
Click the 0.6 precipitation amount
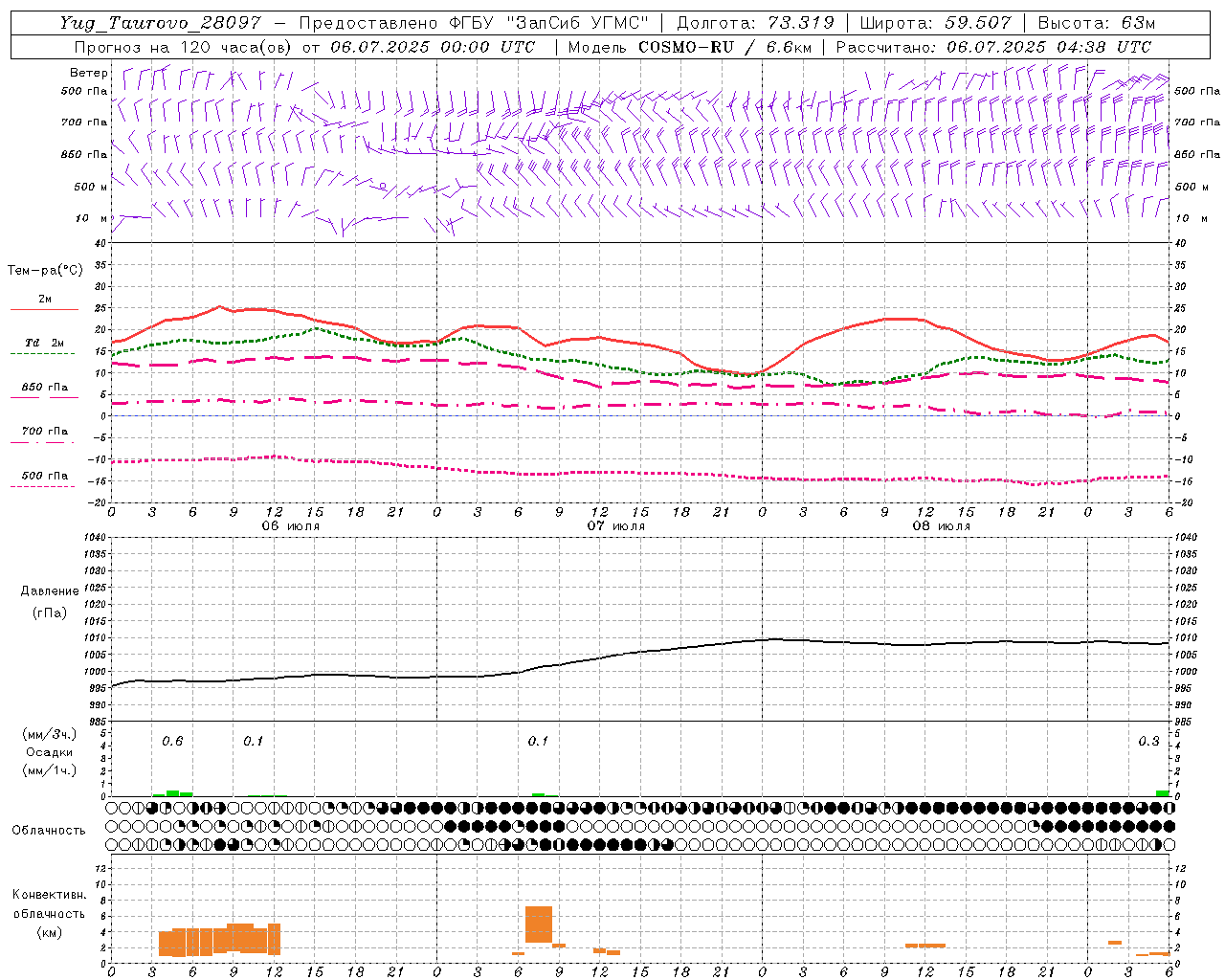[x=172, y=741]
